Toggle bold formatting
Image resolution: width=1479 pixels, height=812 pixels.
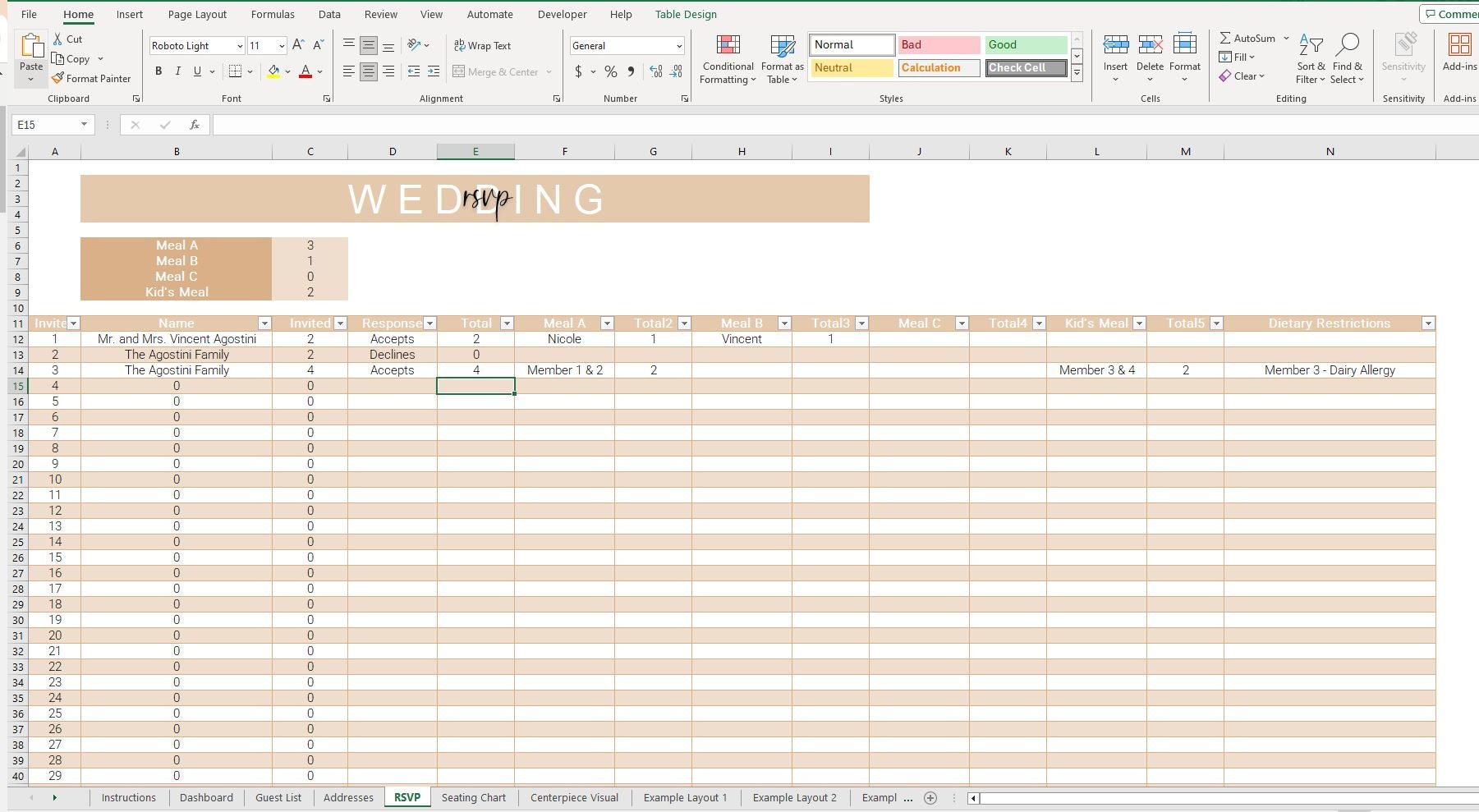pyautogui.click(x=158, y=71)
